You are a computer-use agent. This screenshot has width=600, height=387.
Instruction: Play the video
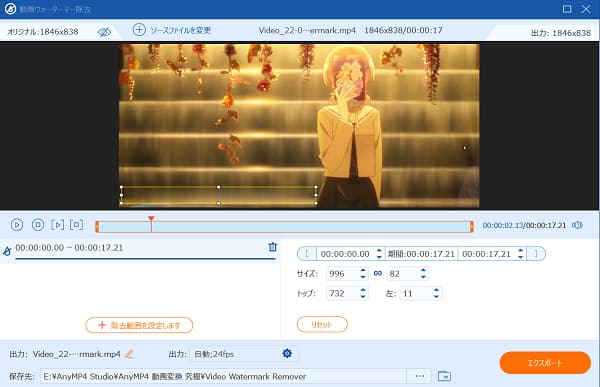tap(17, 225)
